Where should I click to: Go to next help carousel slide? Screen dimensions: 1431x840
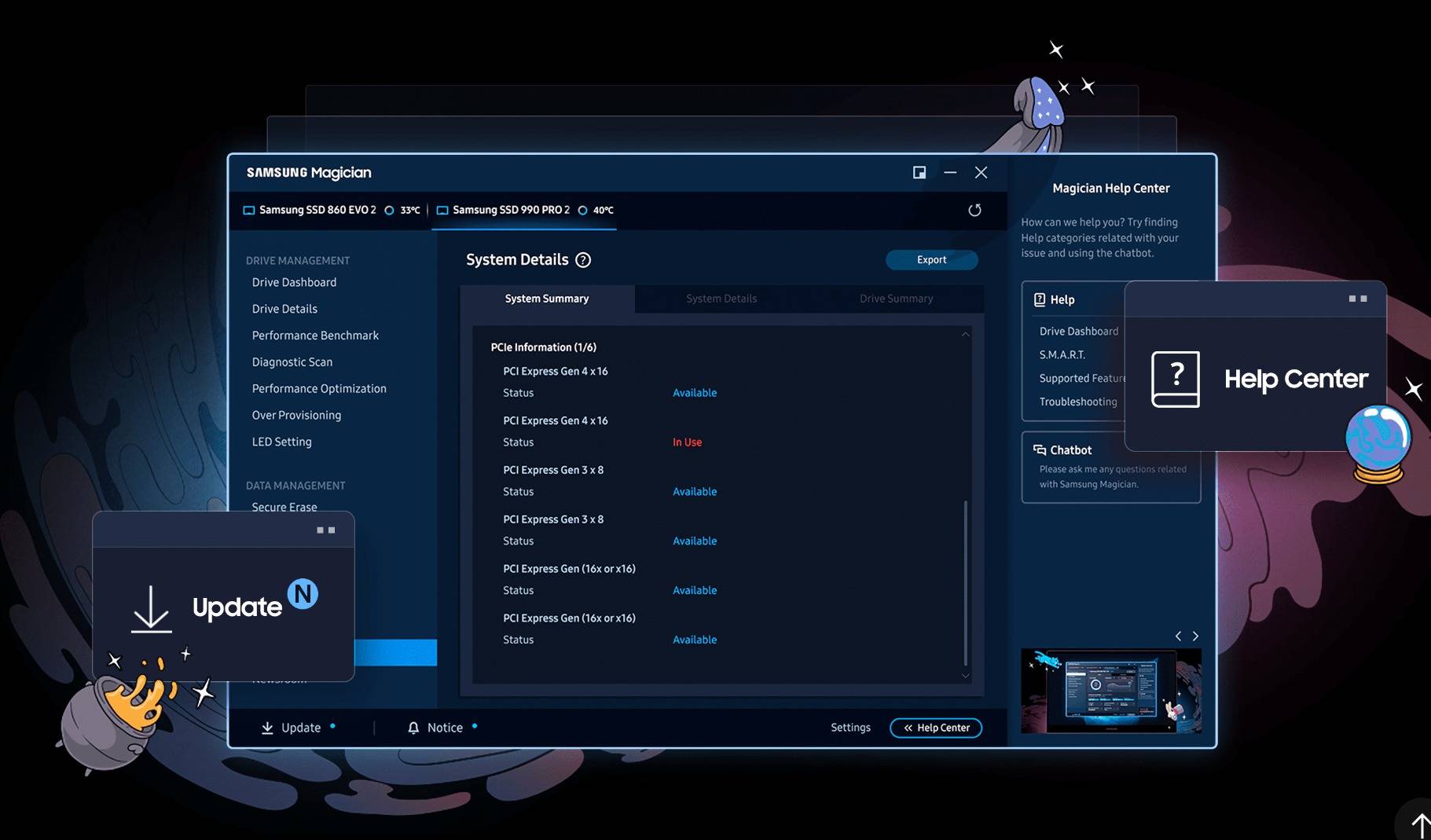pyautogui.click(x=1195, y=636)
